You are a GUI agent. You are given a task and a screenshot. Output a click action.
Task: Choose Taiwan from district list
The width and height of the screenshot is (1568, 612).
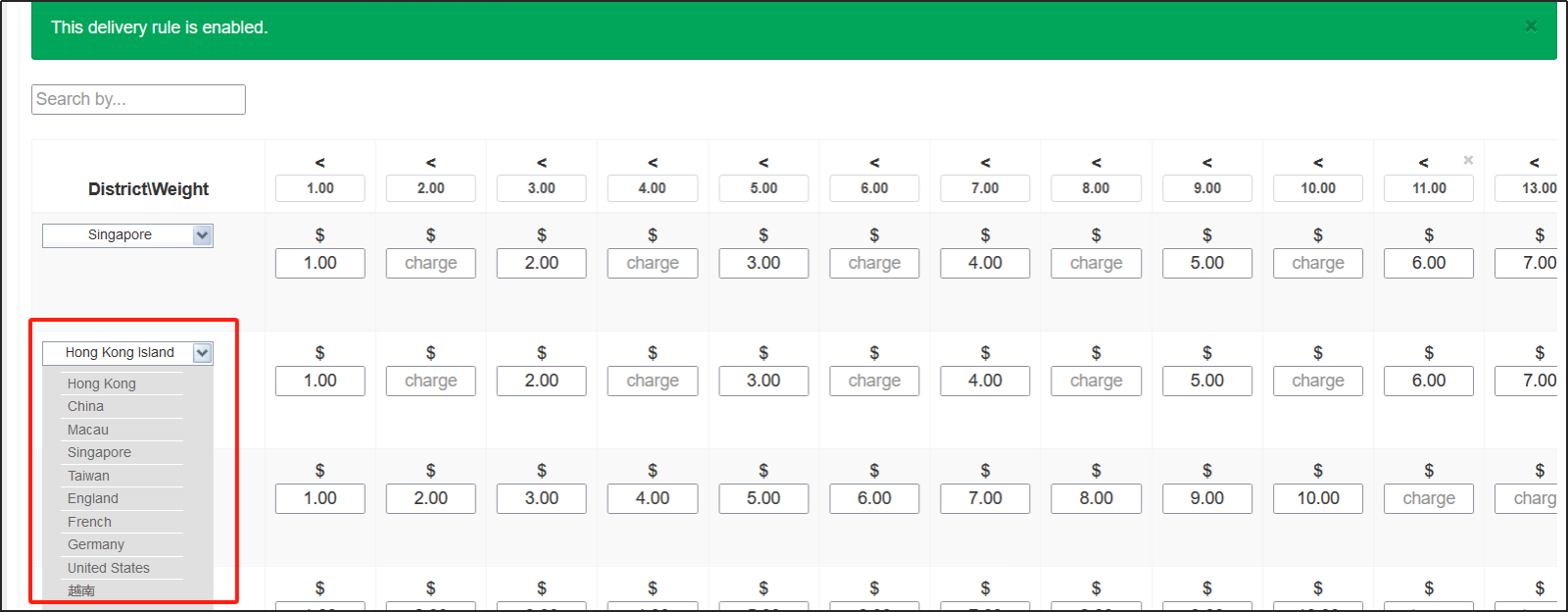tap(88, 476)
